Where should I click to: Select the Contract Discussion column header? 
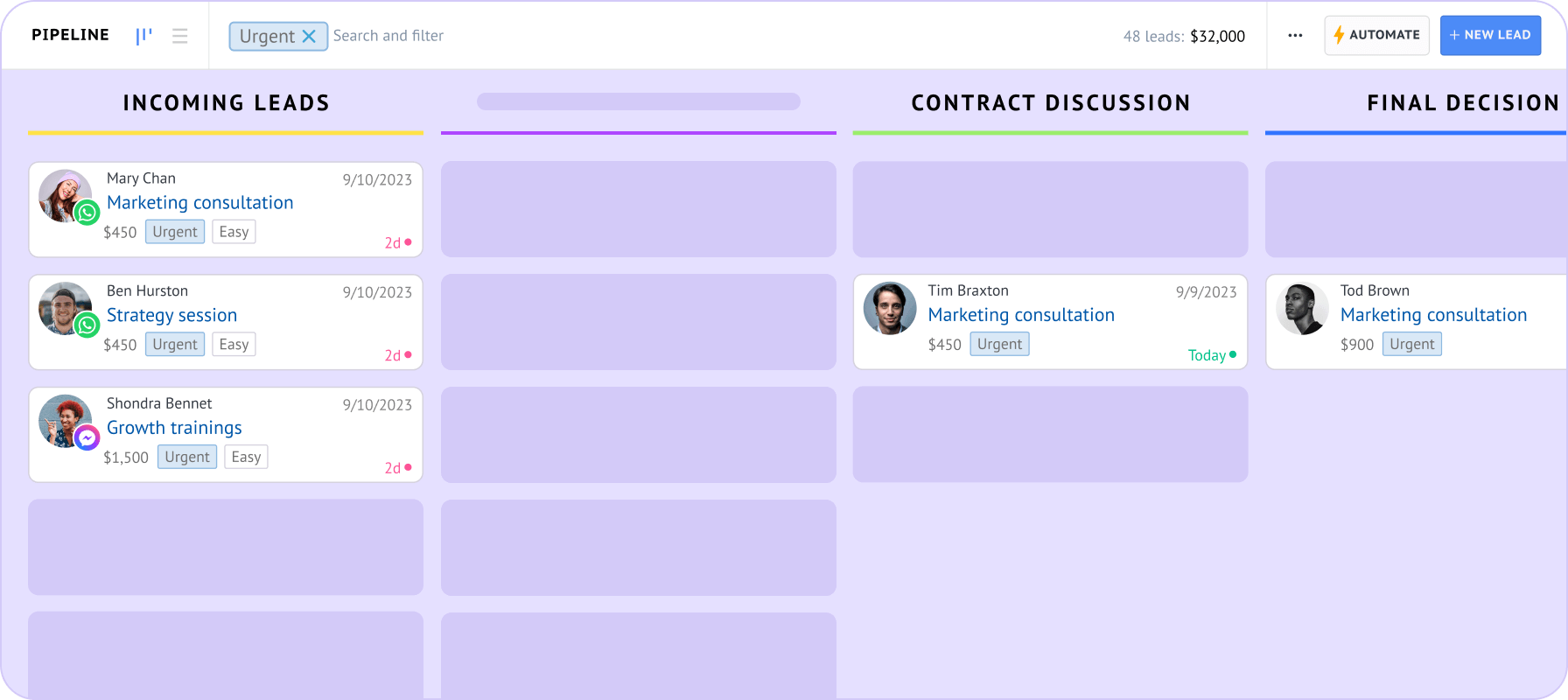[1050, 103]
